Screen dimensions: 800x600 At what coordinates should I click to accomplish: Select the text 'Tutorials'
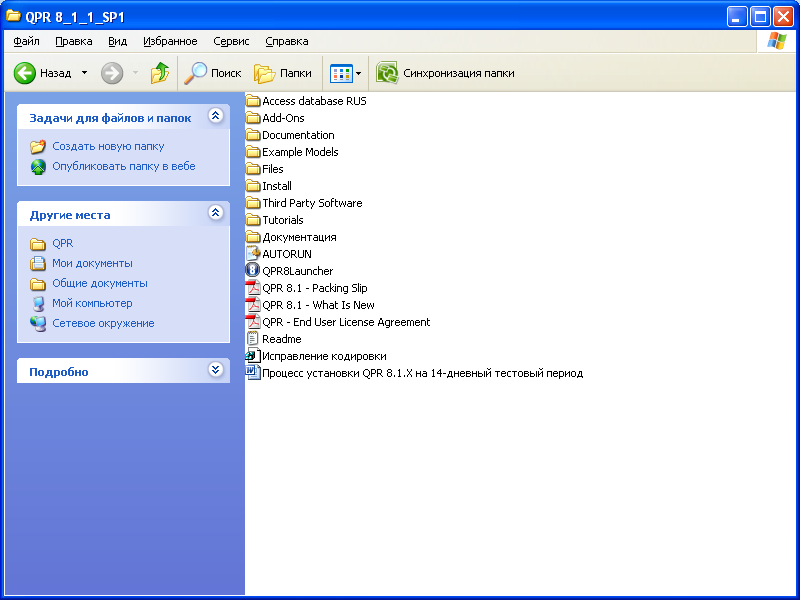pyautogui.click(x=283, y=220)
